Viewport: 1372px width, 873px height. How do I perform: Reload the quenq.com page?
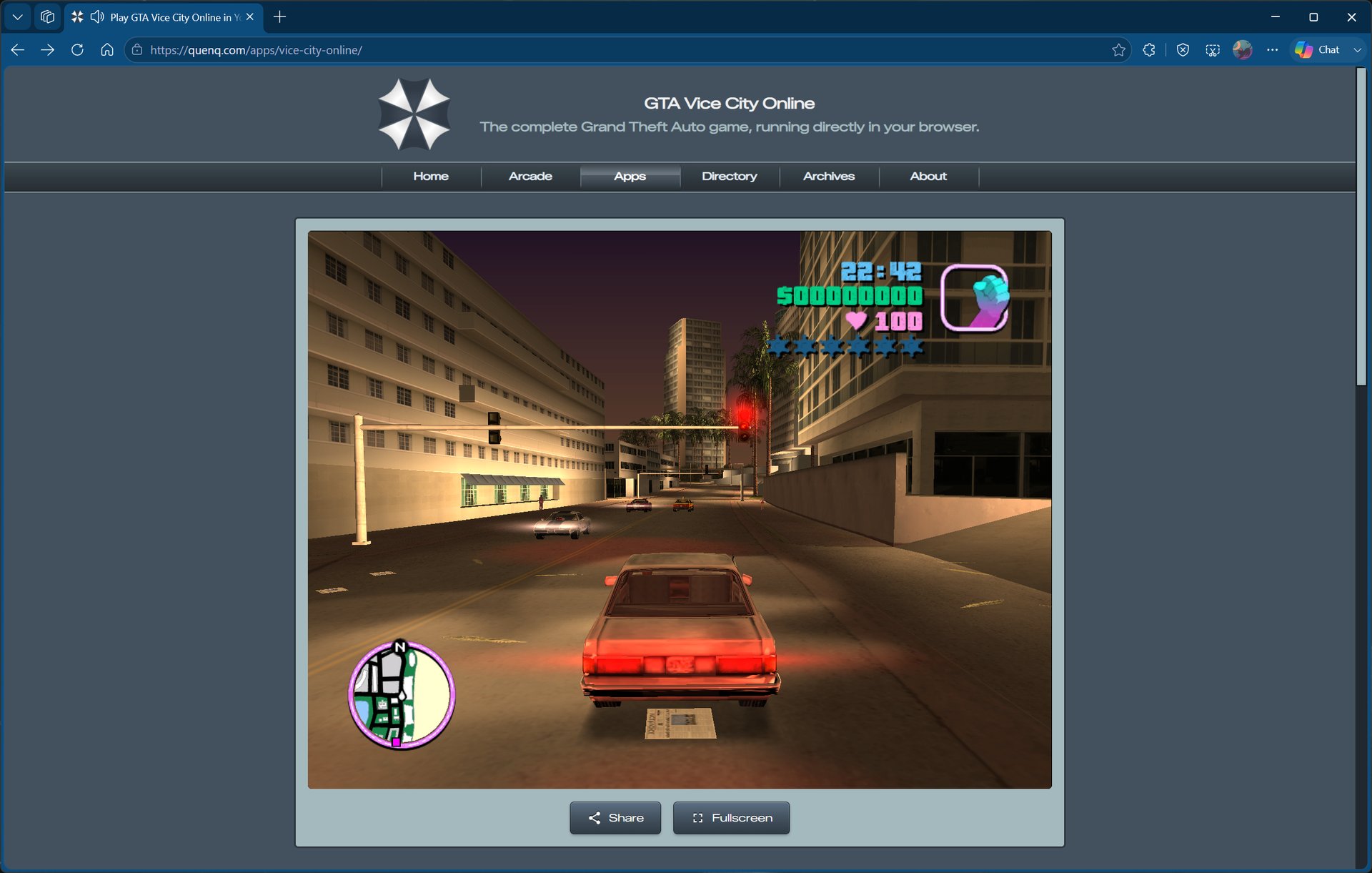tap(77, 50)
